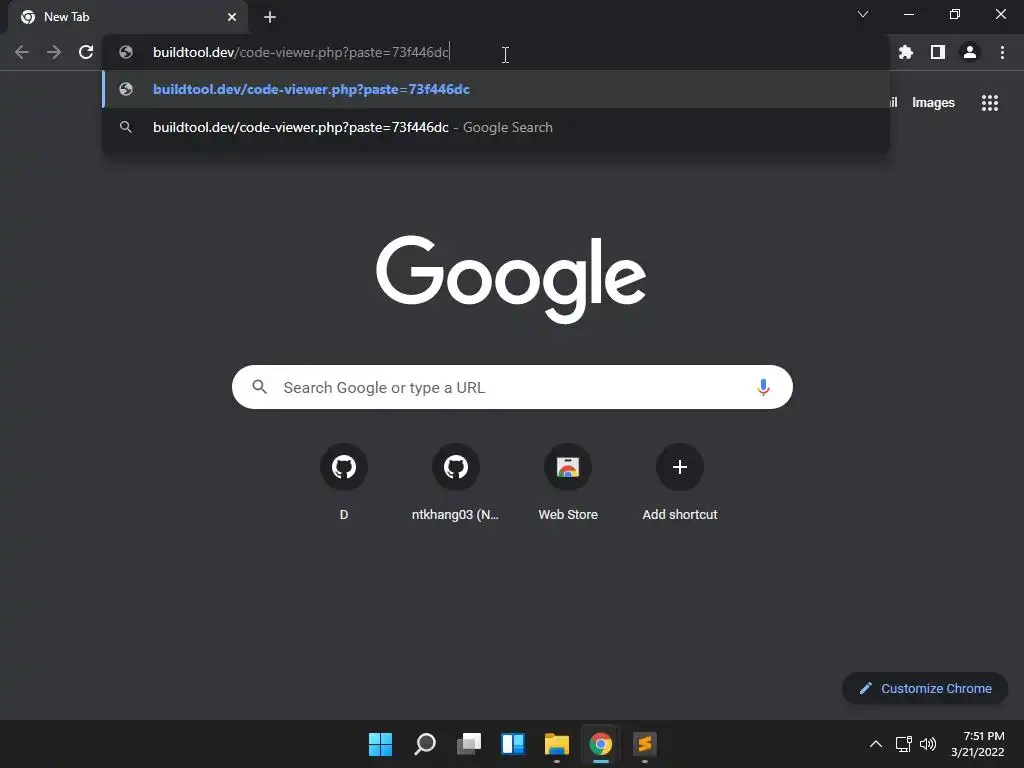Click the globe icon in the address bar
The image size is (1024, 768).
[126, 52]
